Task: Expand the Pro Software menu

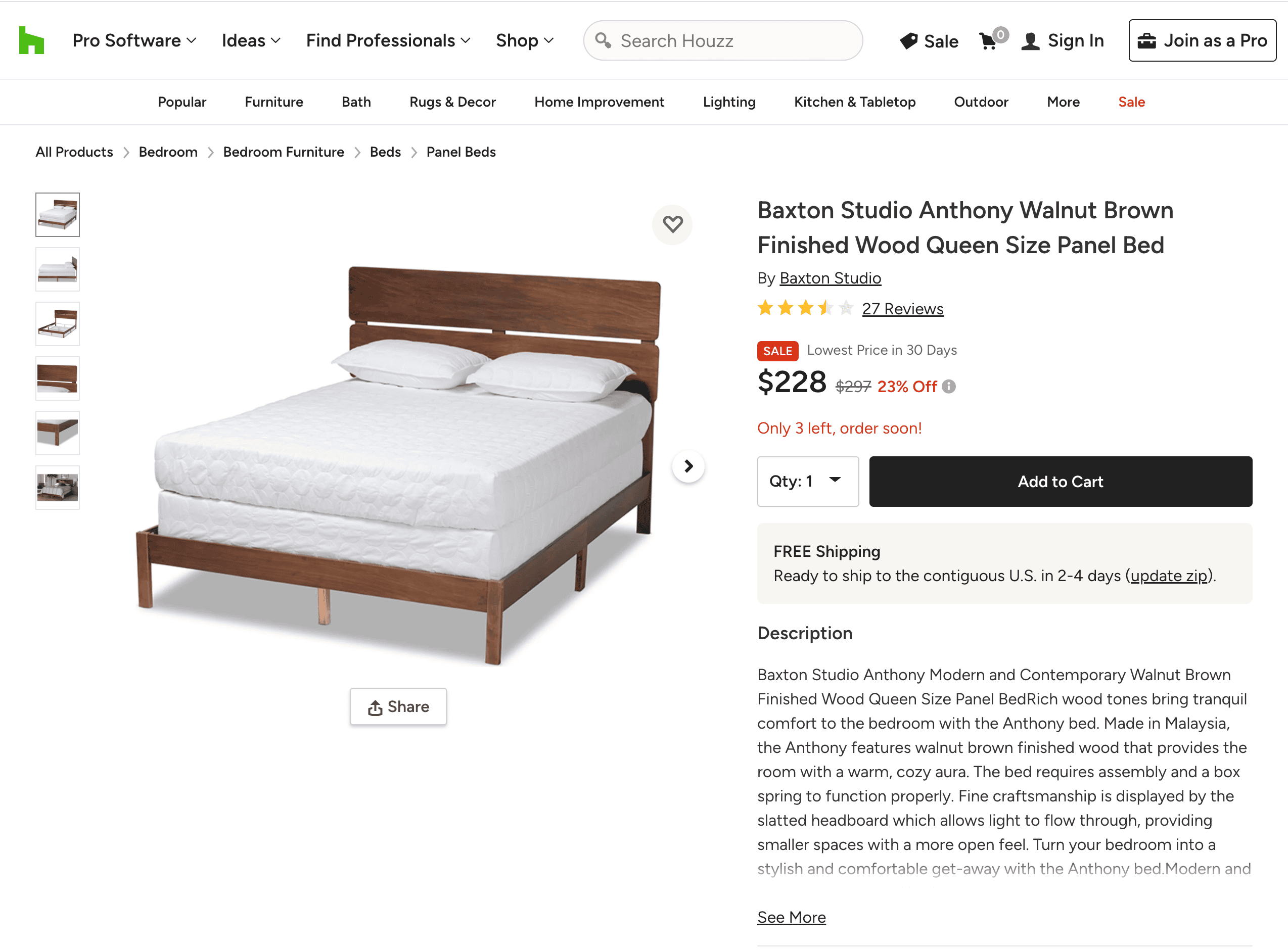Action: point(134,40)
